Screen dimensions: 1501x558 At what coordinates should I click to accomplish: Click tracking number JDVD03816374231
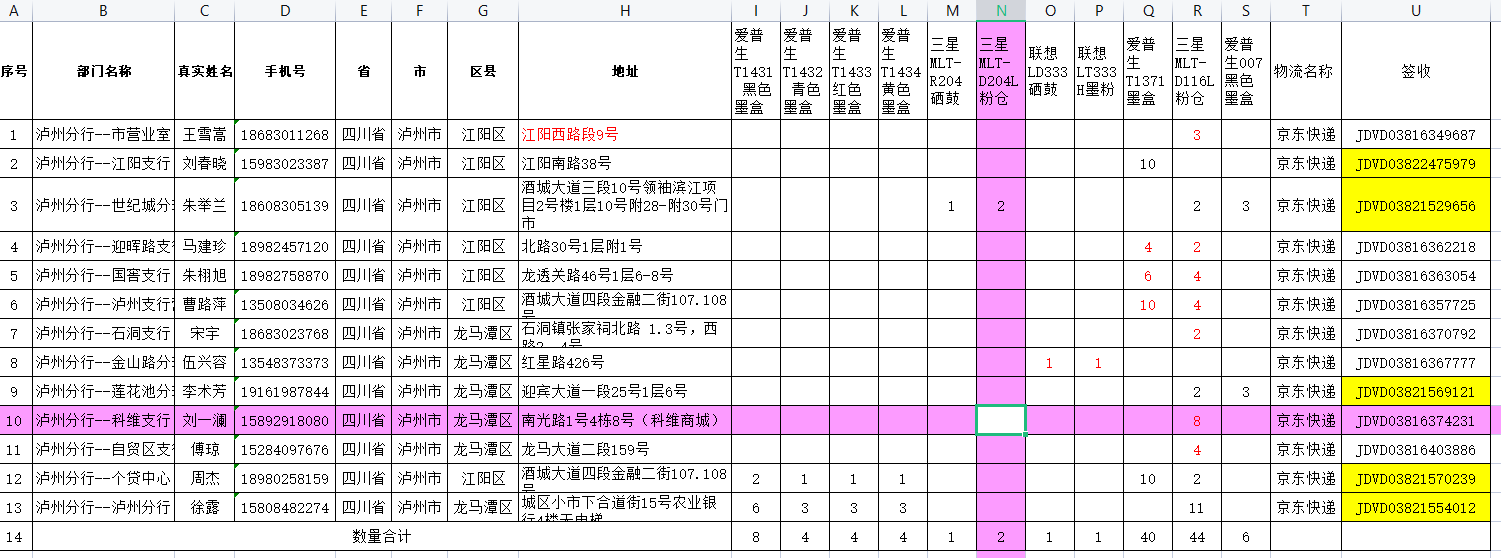1416,420
